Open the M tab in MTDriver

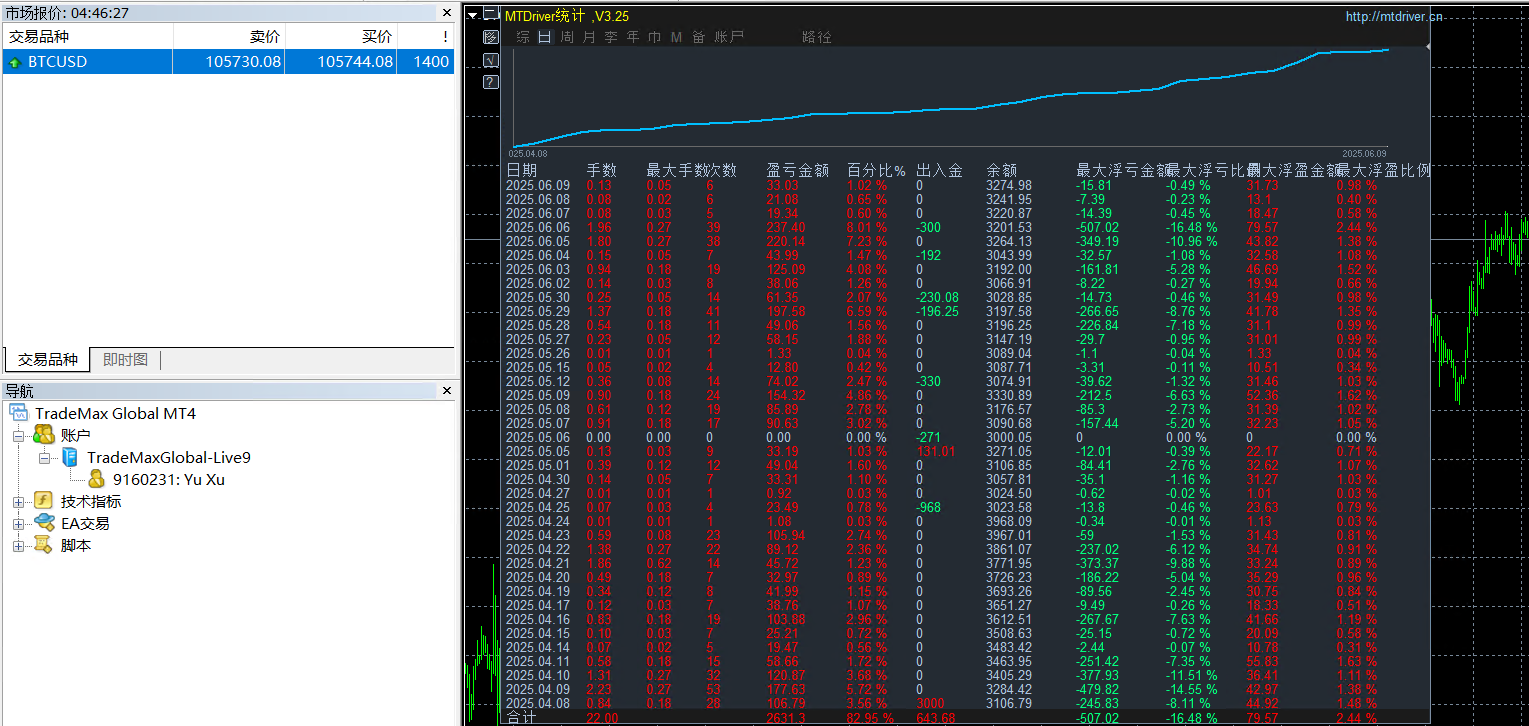676,37
